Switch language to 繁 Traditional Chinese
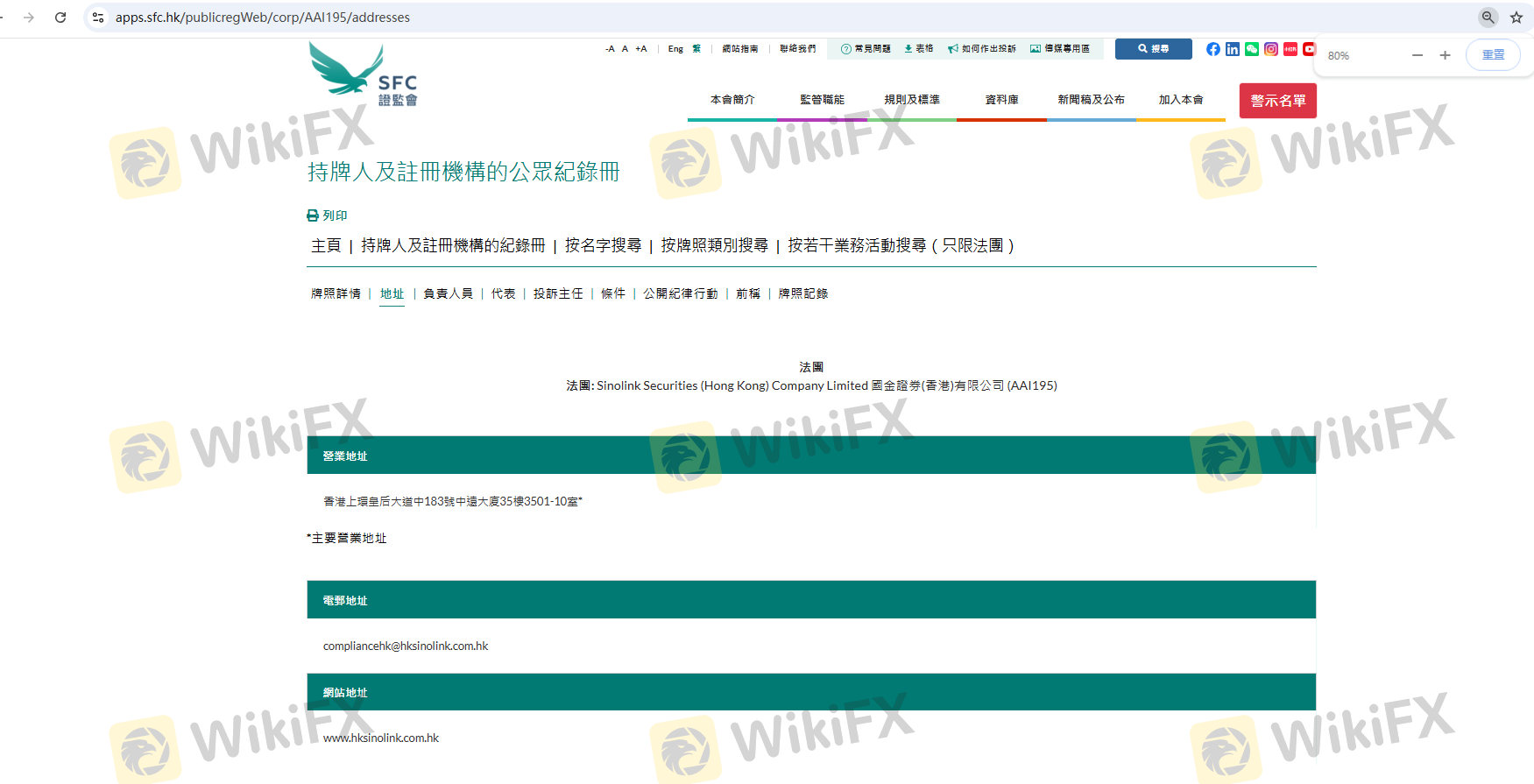 click(x=696, y=49)
